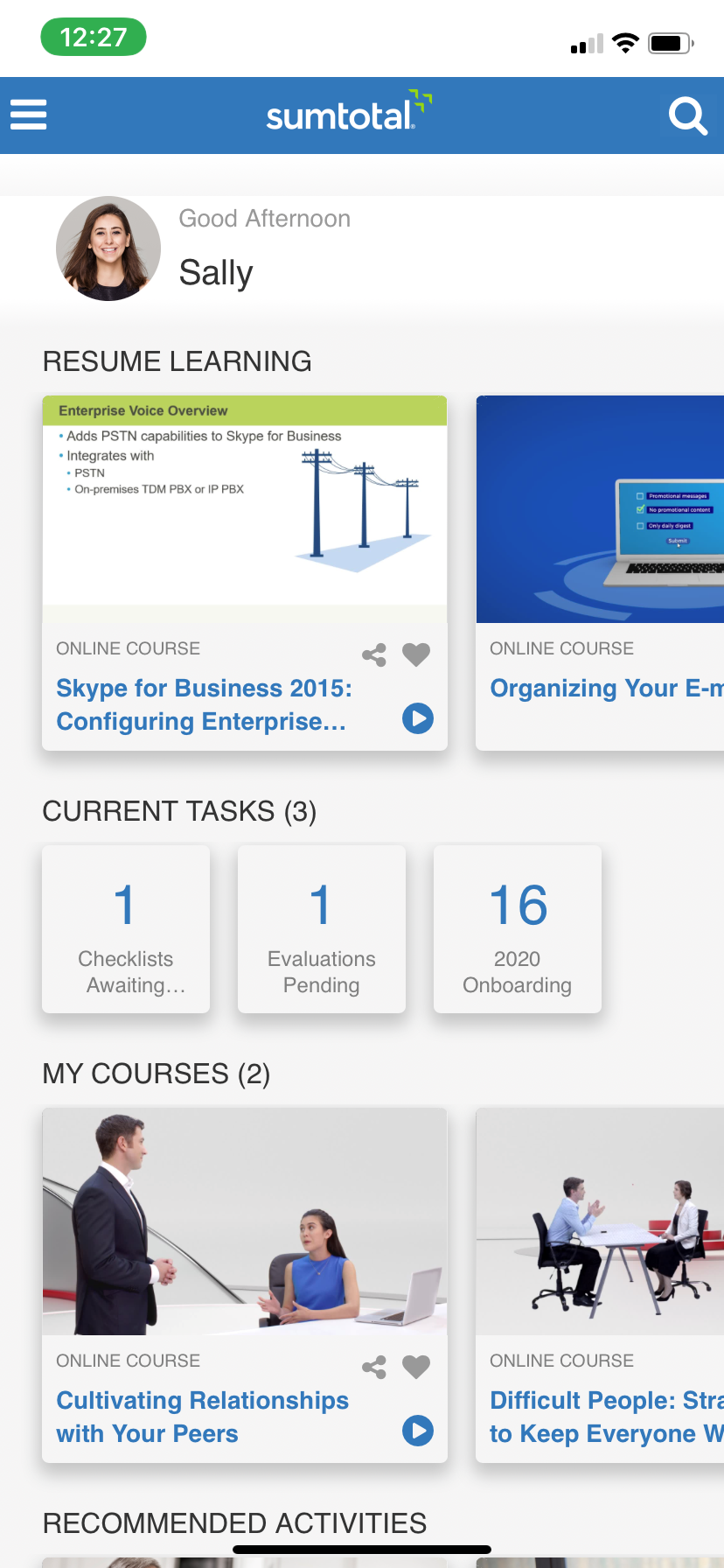Share Cultivating Relationships with Your Peers
Viewport: 724px width, 1568px height.
coord(374,1368)
